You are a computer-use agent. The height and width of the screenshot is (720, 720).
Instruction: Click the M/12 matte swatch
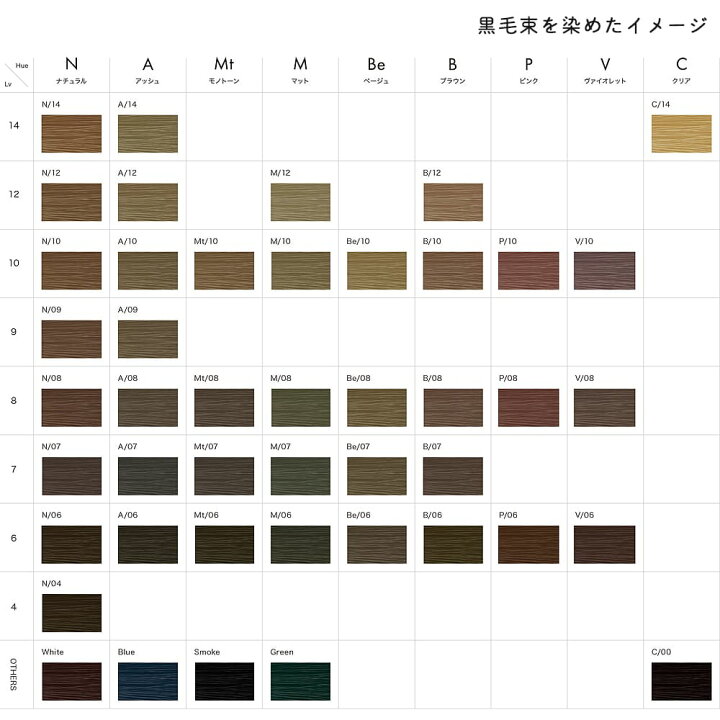click(300, 202)
